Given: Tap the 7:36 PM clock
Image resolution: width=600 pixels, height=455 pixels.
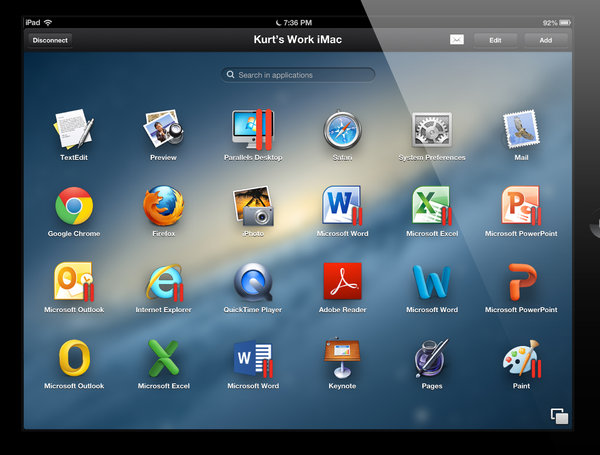Looking at the screenshot, I should click(x=297, y=23).
